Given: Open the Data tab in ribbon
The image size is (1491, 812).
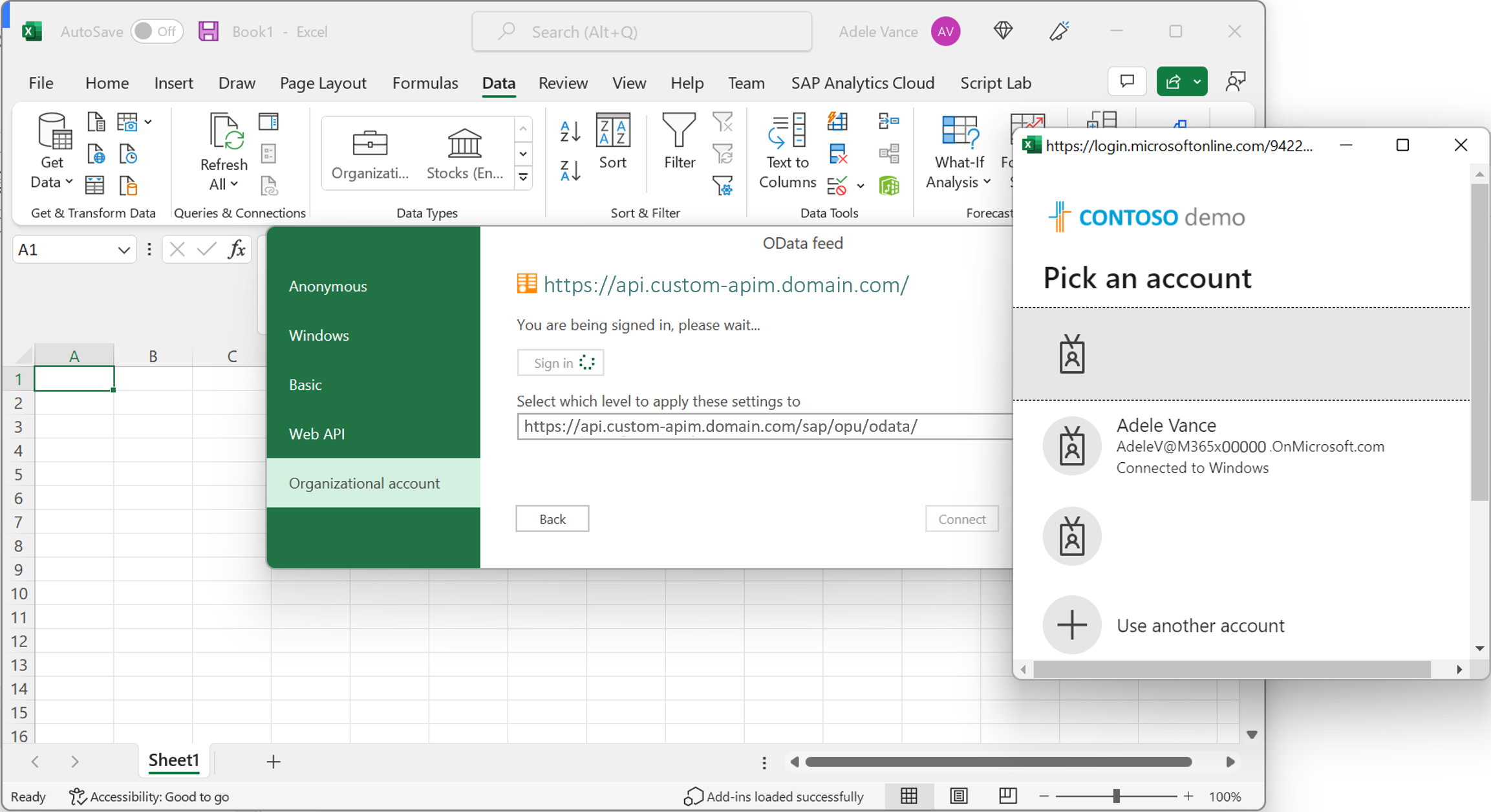Looking at the screenshot, I should (497, 83).
